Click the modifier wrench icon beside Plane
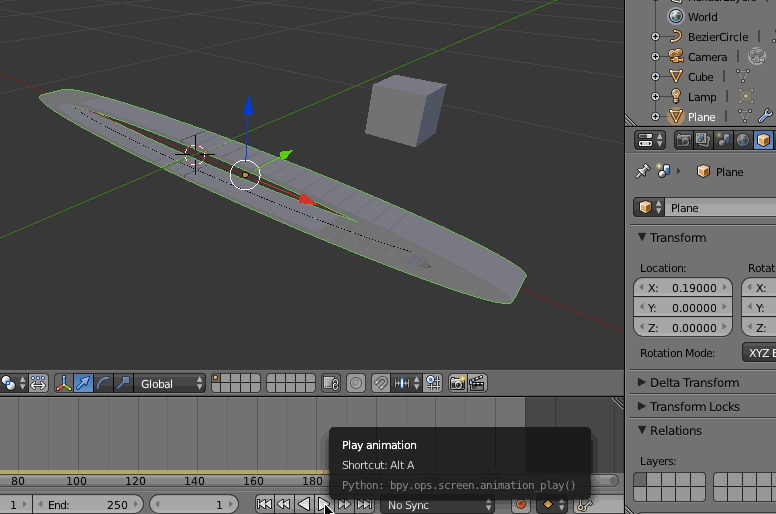This screenshot has height=514, width=776. [x=765, y=116]
